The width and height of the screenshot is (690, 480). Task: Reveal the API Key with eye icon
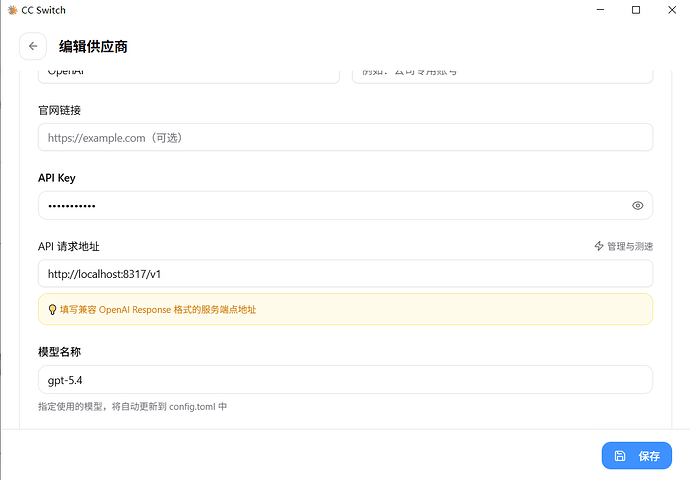tap(637, 205)
